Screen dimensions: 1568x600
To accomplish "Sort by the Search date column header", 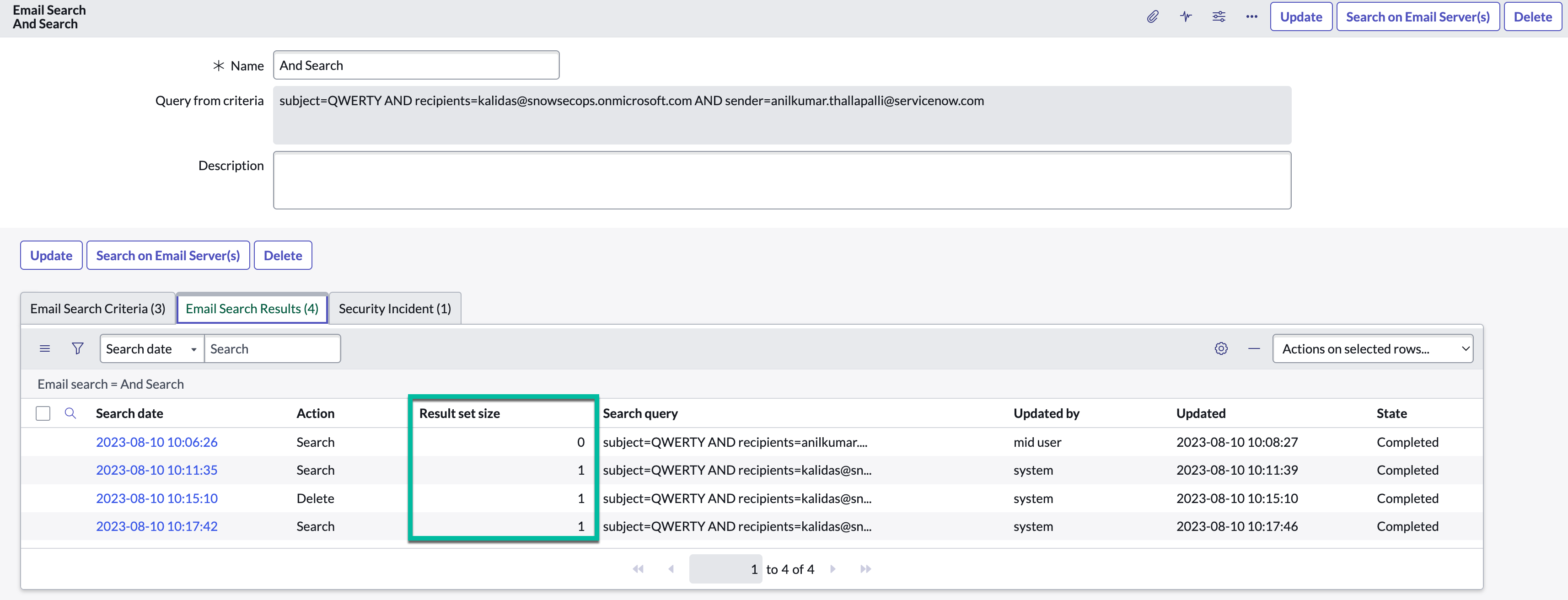I will pyautogui.click(x=129, y=413).
